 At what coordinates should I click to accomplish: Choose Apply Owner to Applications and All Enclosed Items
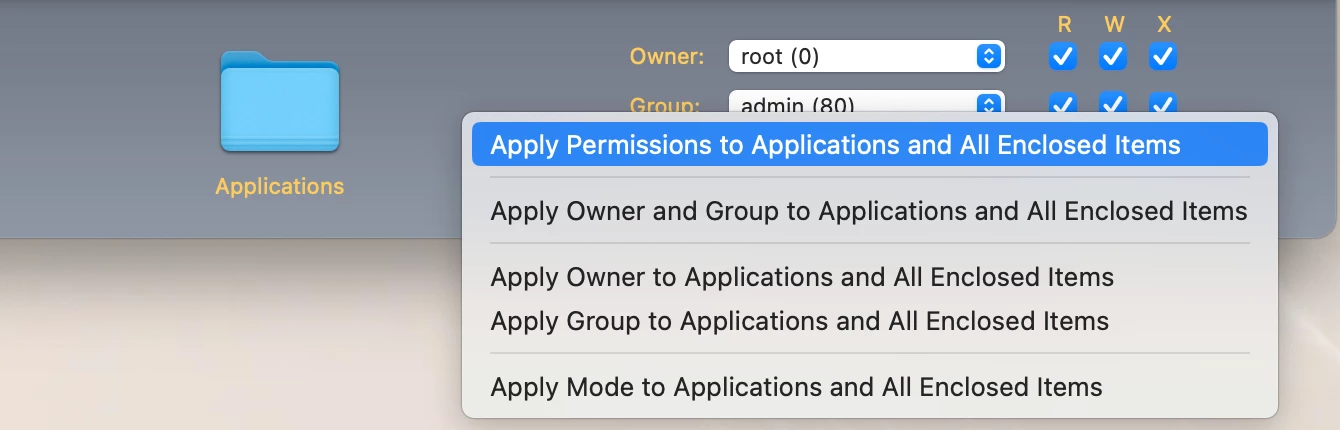click(x=869, y=277)
